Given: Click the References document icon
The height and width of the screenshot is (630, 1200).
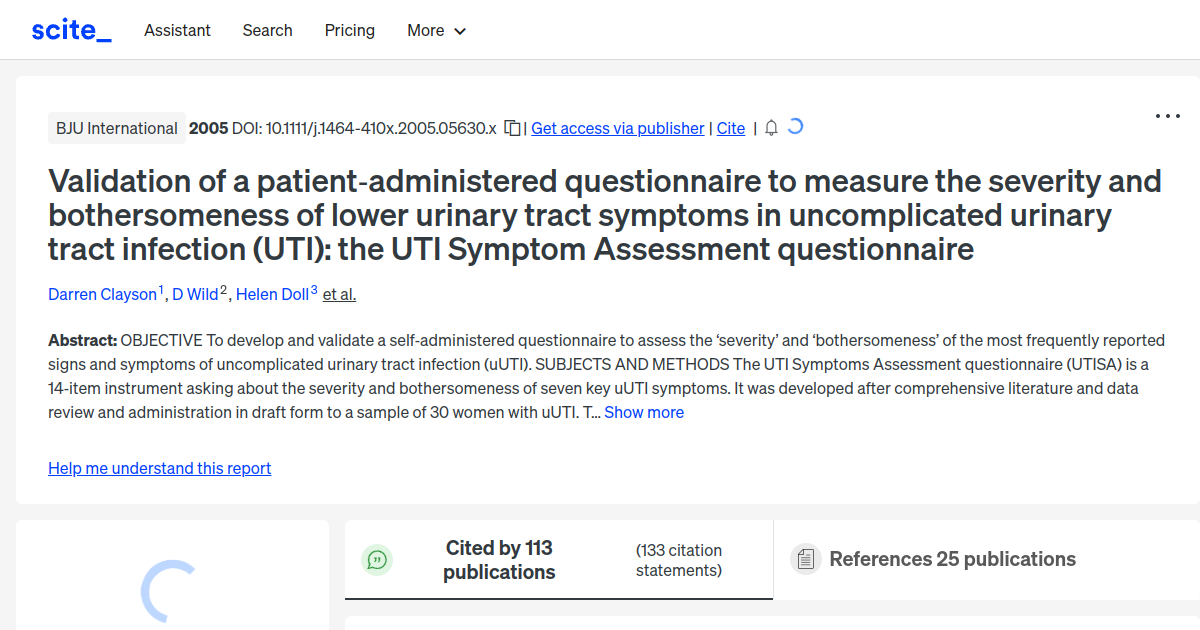Looking at the screenshot, I should point(805,559).
